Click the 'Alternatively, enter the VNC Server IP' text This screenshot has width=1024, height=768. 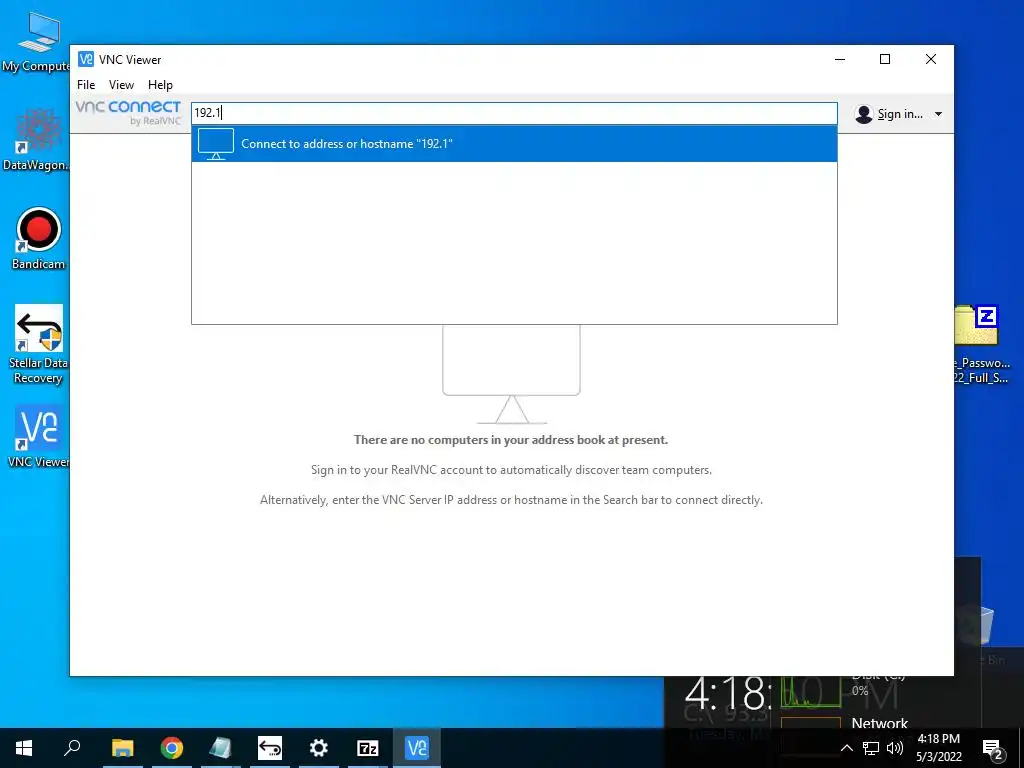pos(511,500)
